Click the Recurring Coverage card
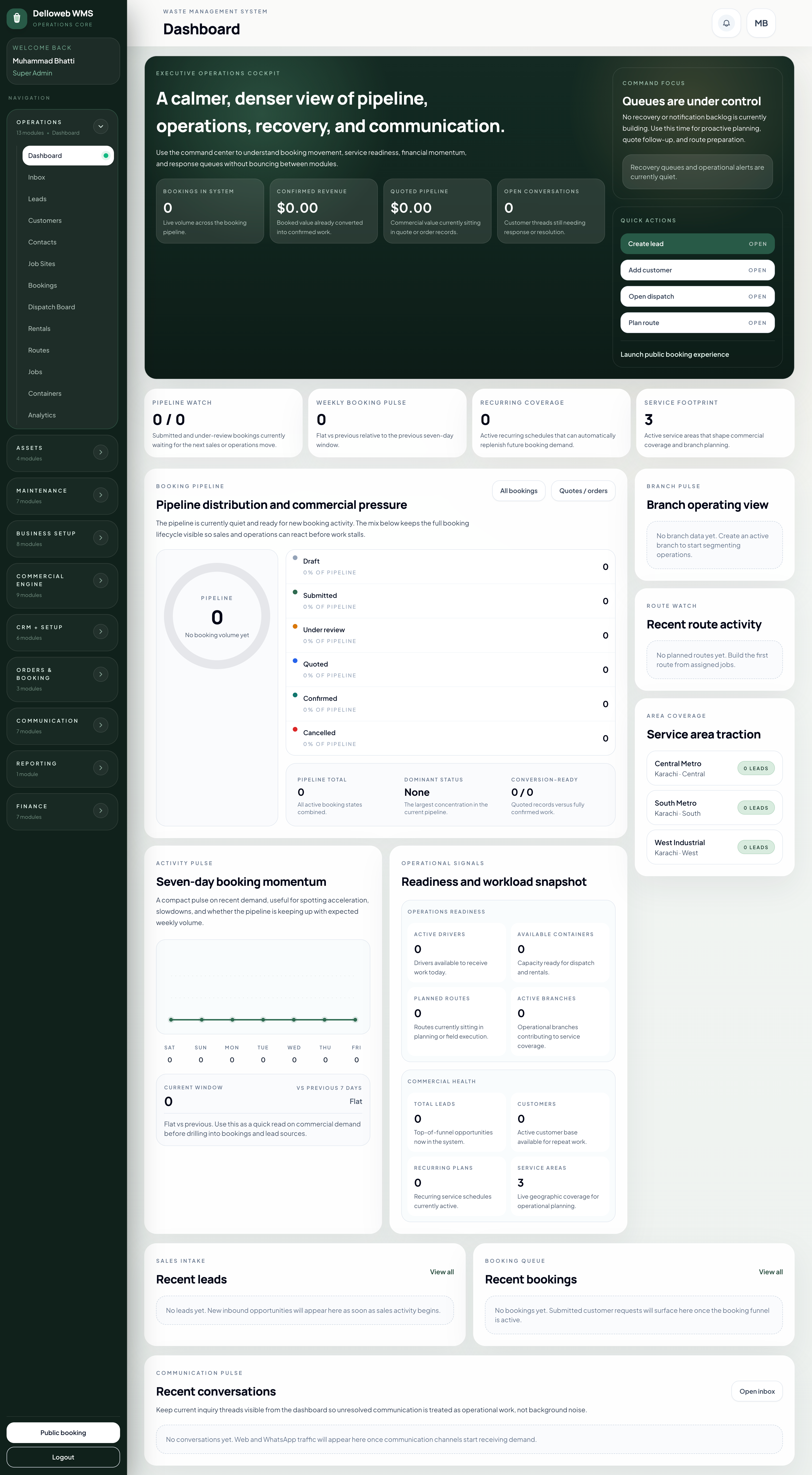This screenshot has height=1475, width=812. coord(551,423)
